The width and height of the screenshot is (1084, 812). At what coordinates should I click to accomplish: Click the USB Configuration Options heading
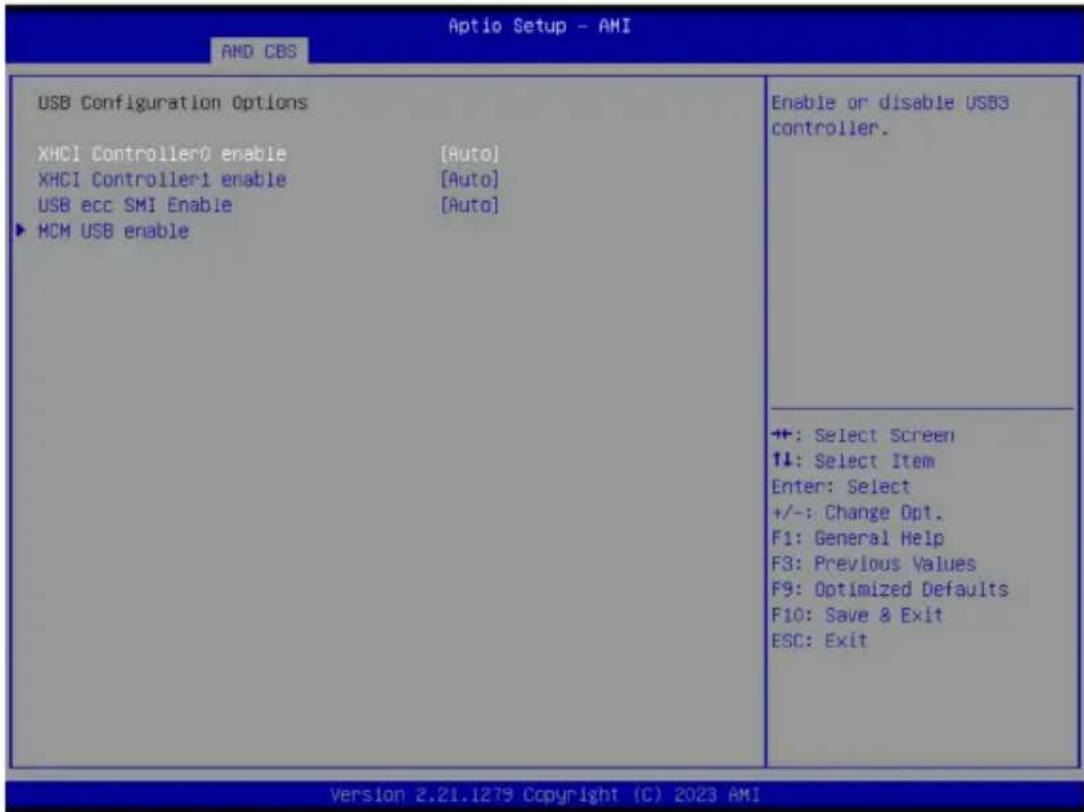point(172,102)
